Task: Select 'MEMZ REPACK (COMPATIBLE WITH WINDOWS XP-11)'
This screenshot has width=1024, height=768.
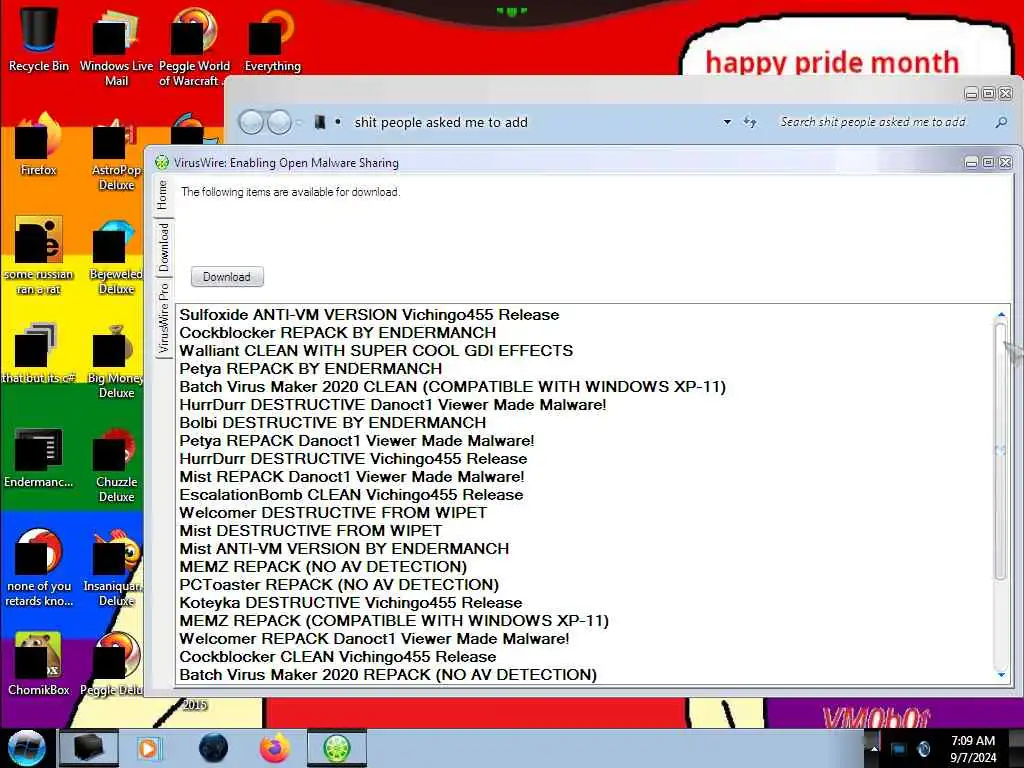Action: point(394,620)
